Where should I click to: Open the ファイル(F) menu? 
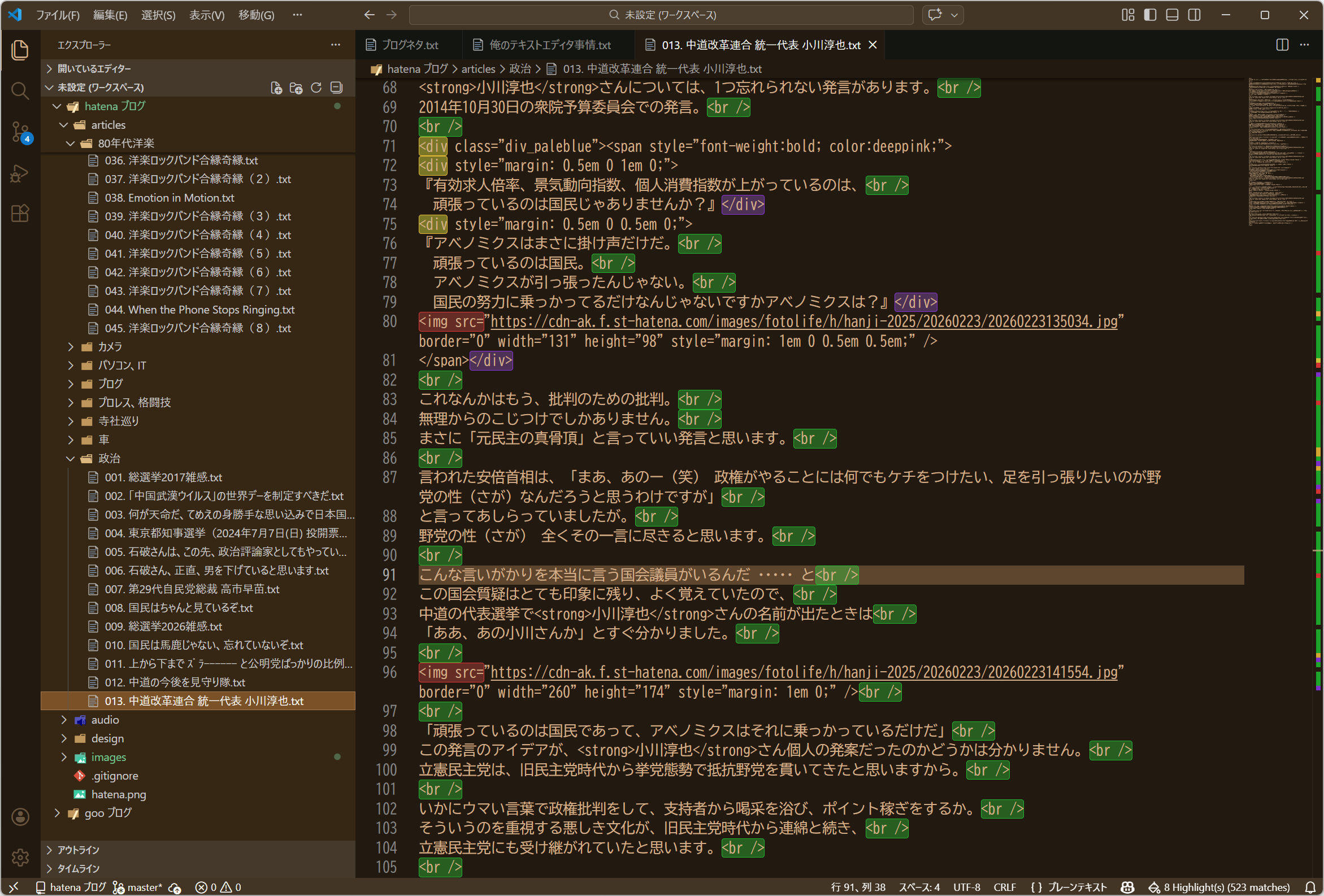click(x=58, y=15)
